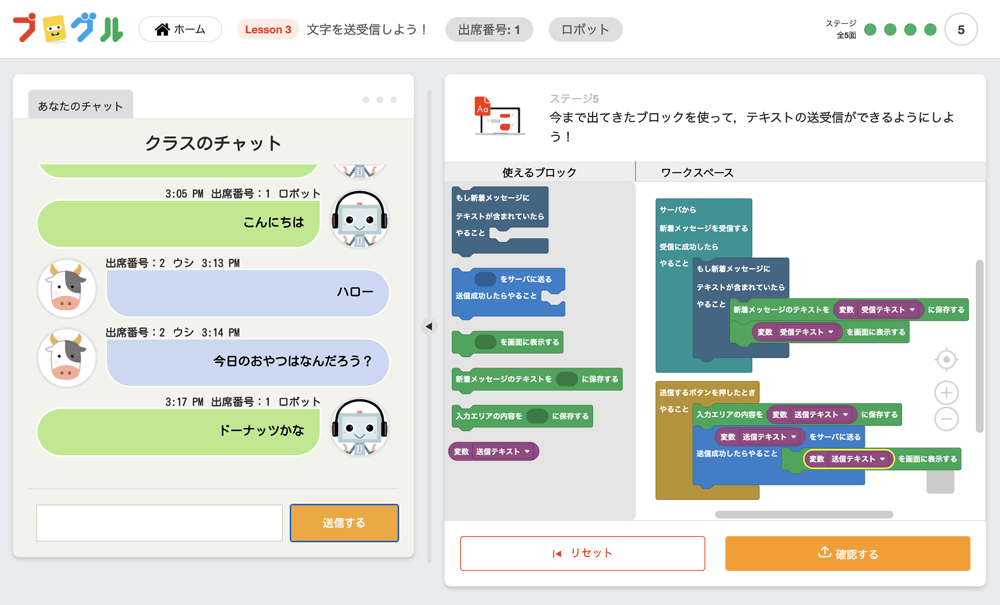
Task: Open 送信テキスト dropdown in 入力エリアの内容を block
Action: [x=846, y=414]
